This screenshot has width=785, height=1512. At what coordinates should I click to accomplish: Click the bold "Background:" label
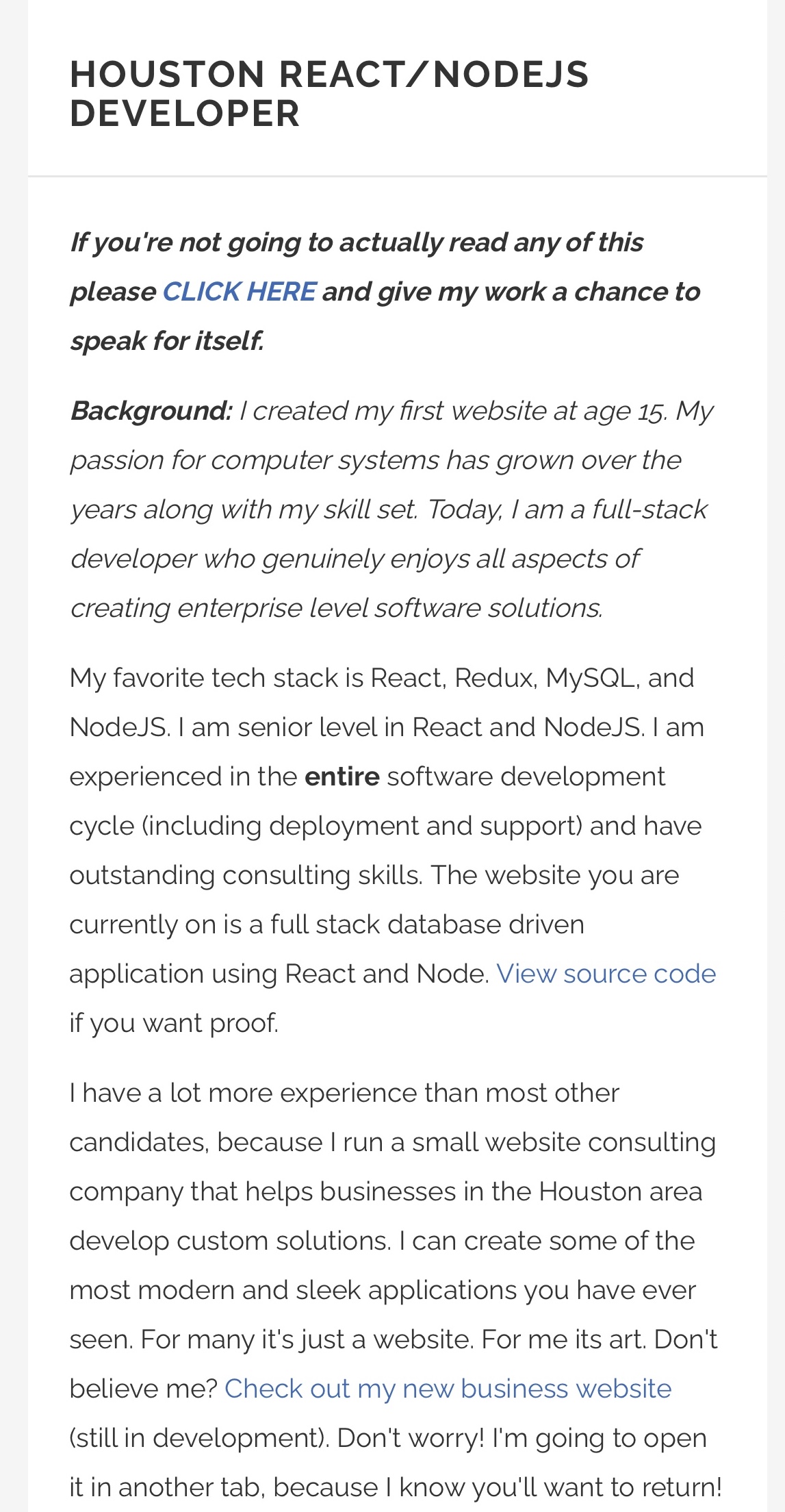151,411
